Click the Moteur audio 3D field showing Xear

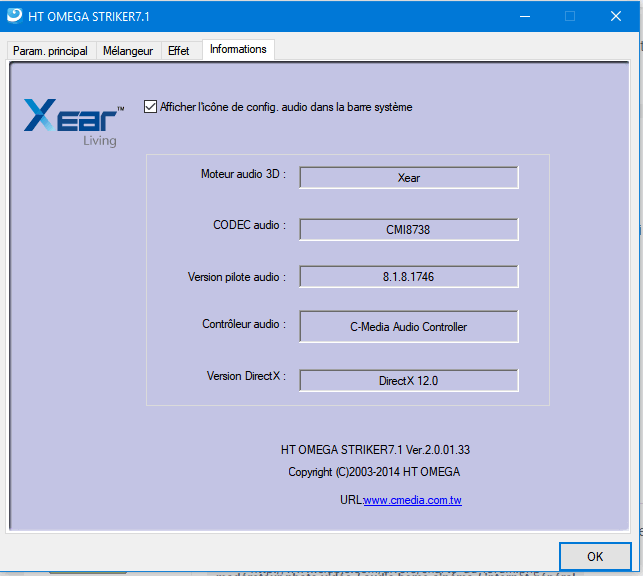[x=409, y=178]
